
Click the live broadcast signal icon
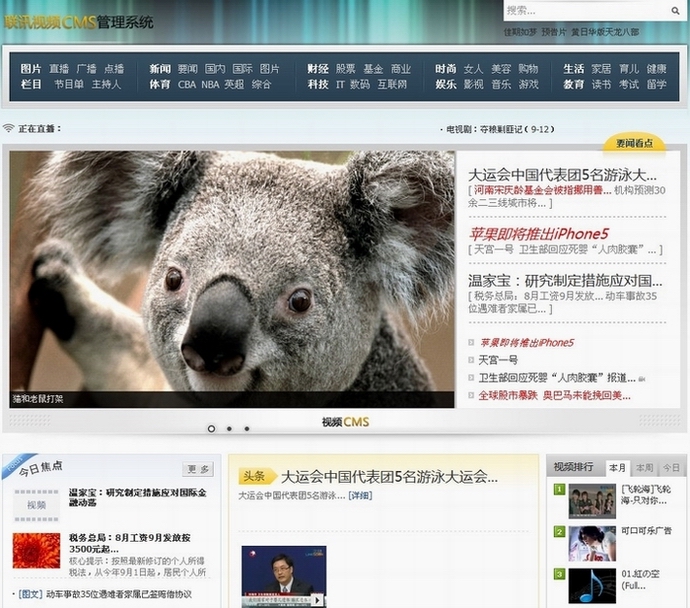(x=9, y=129)
